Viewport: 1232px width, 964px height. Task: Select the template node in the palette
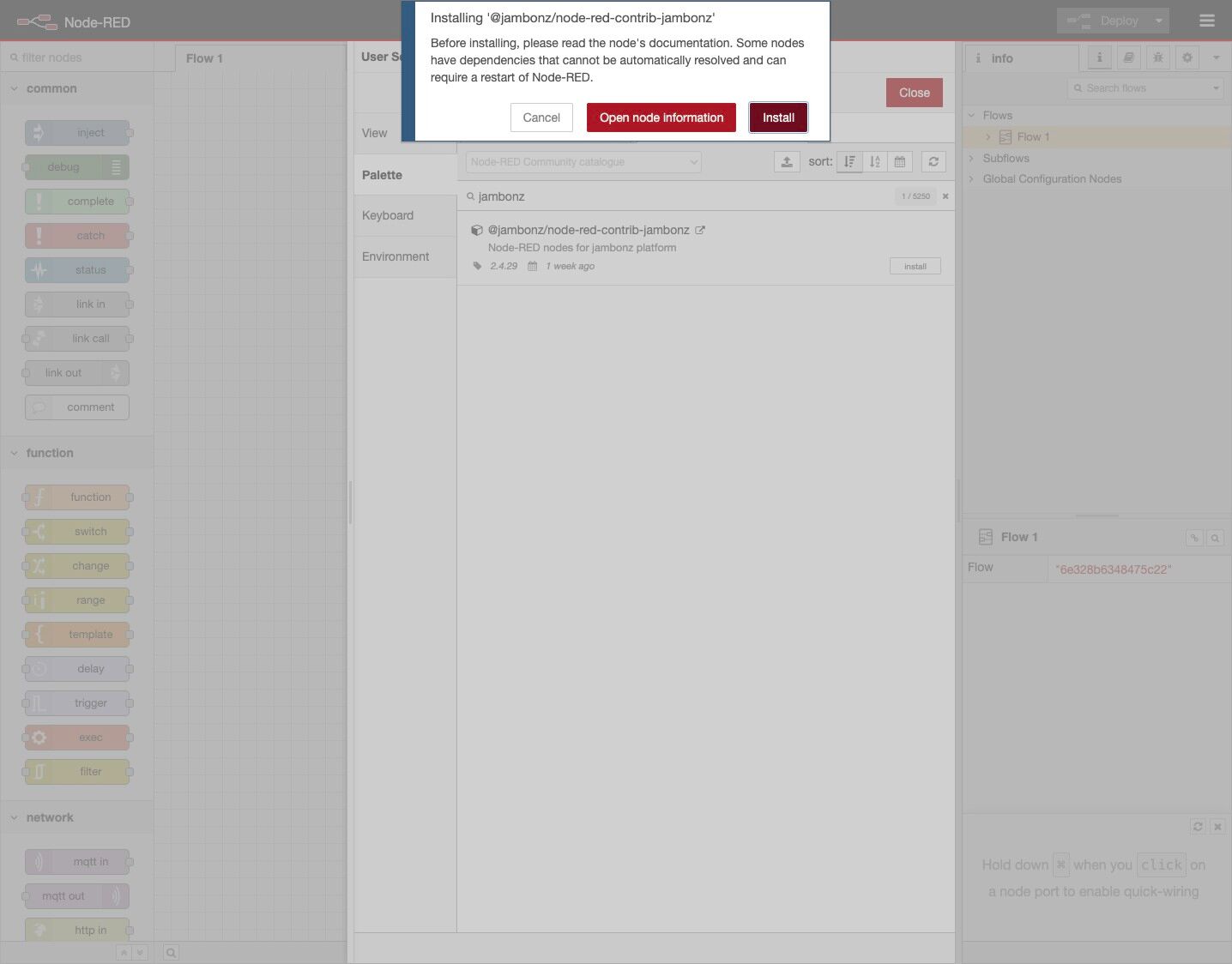[x=77, y=635]
